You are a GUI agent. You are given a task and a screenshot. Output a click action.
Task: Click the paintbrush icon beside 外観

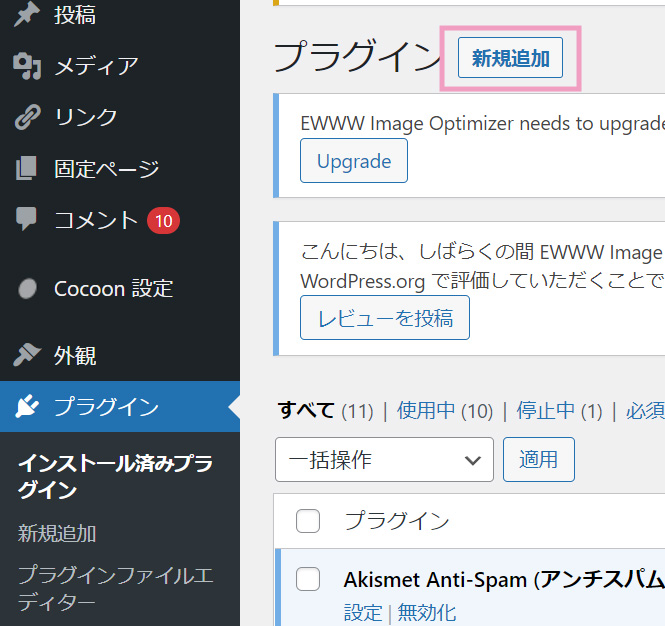[x=27, y=355]
